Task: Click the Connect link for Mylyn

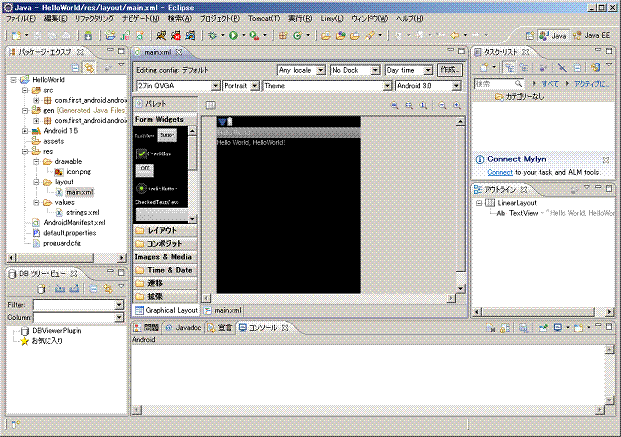Action: click(500, 172)
